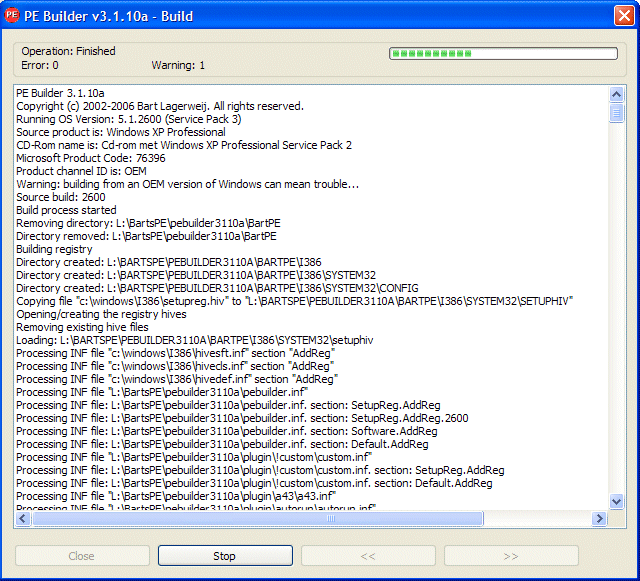
Task: Select pebuilder.inf section 'SetupReg.AddReg' line
Action: (x=229, y=405)
